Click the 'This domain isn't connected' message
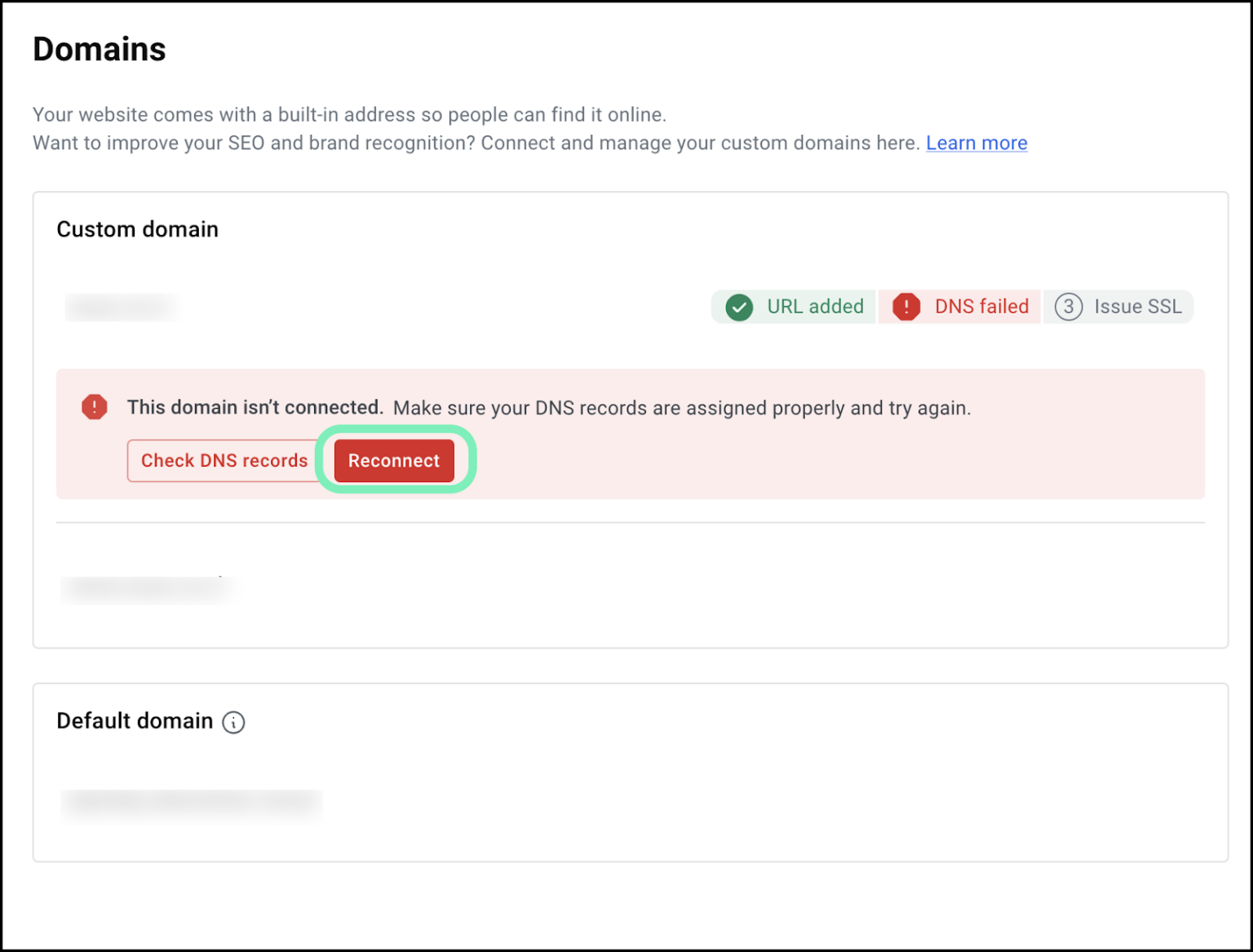Screen dimensions: 1253x952 pyautogui.click(x=255, y=407)
